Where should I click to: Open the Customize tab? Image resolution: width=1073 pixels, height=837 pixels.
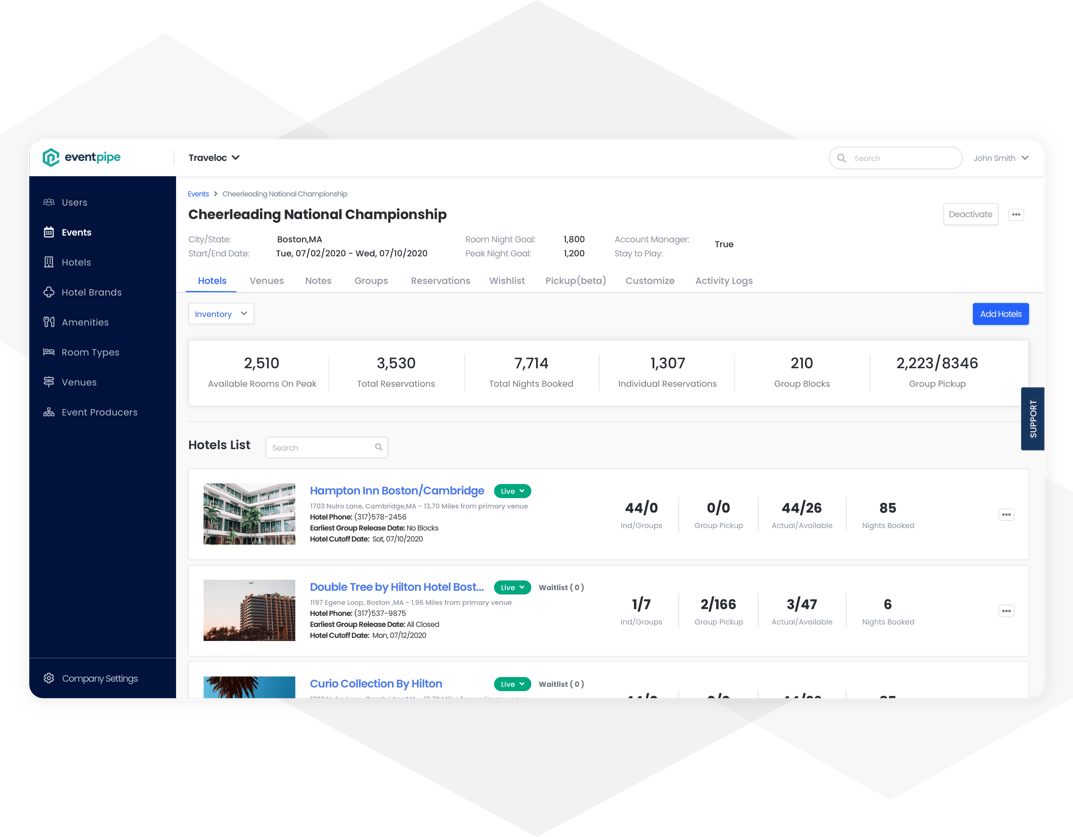[650, 281]
